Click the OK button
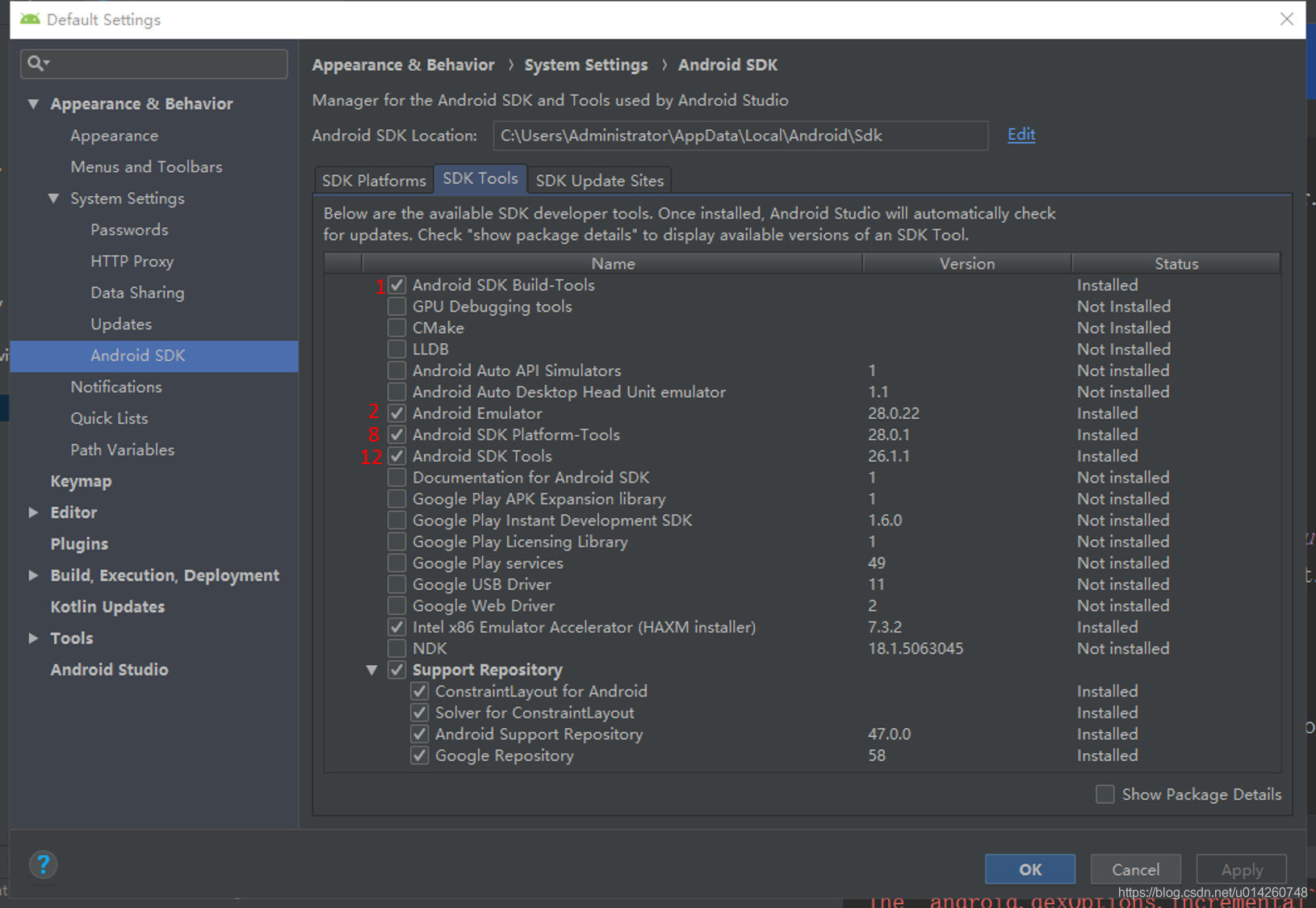This screenshot has height=908, width=1316. (1030, 869)
